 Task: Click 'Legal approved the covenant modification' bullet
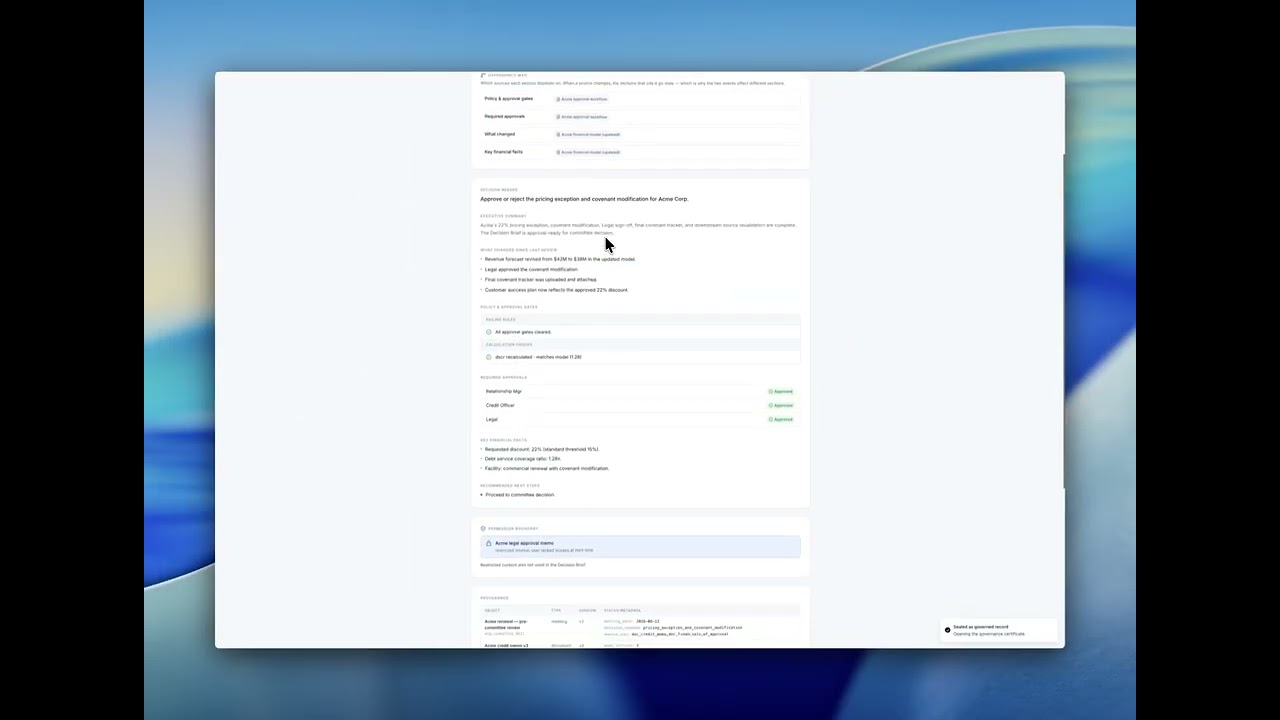(x=531, y=269)
